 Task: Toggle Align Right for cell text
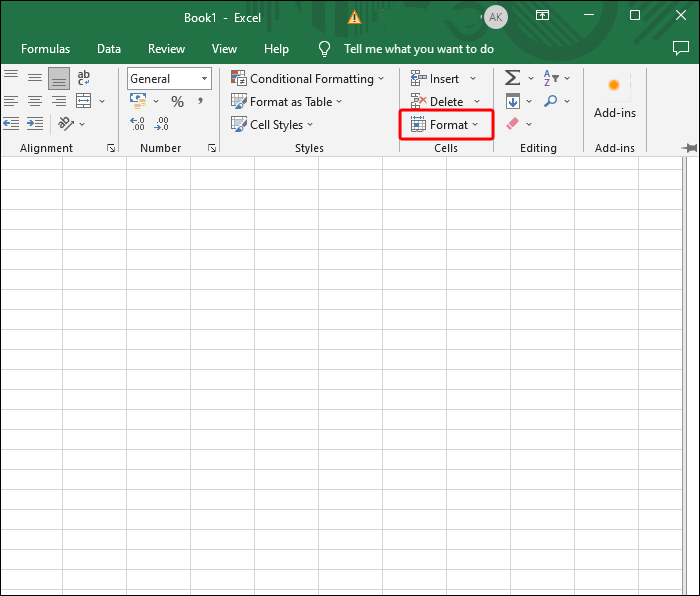(59, 101)
